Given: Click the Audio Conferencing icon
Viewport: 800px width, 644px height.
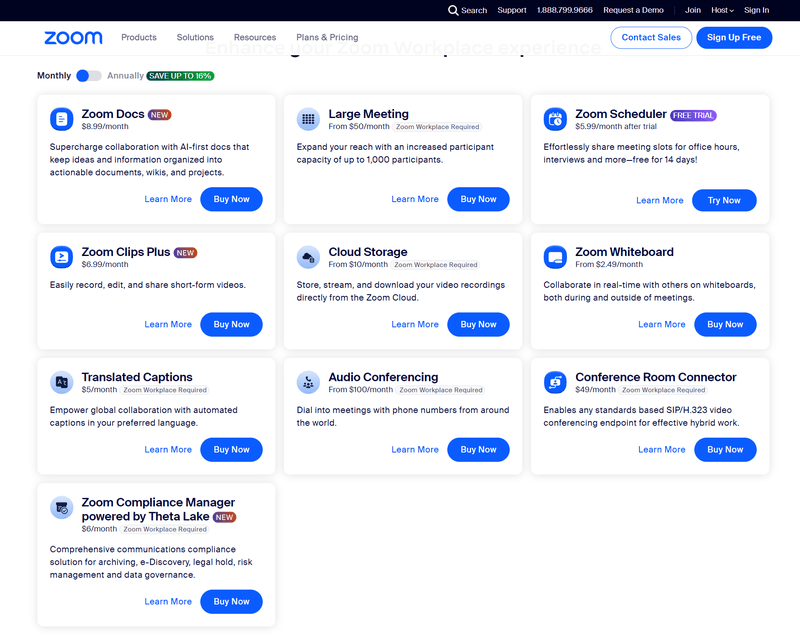Looking at the screenshot, I should click(x=308, y=382).
